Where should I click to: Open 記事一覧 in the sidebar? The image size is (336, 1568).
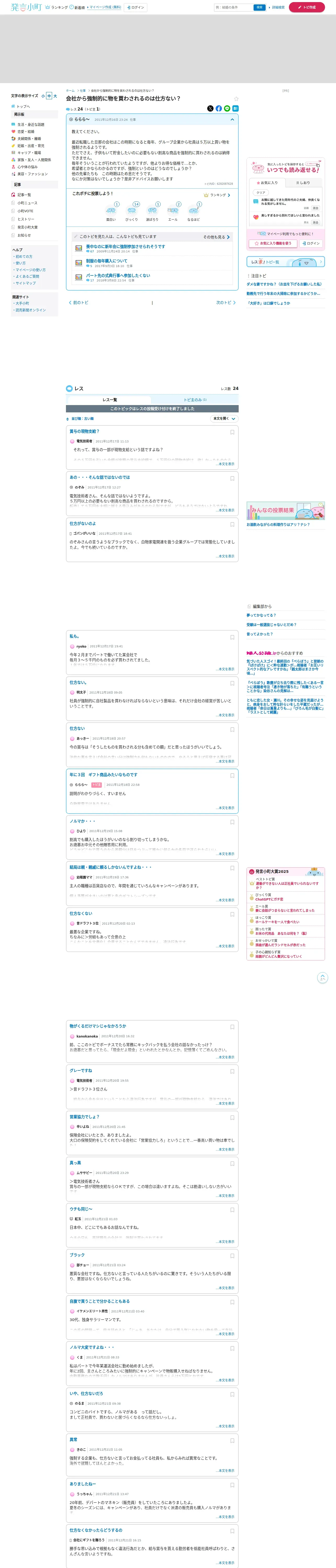pos(24,195)
